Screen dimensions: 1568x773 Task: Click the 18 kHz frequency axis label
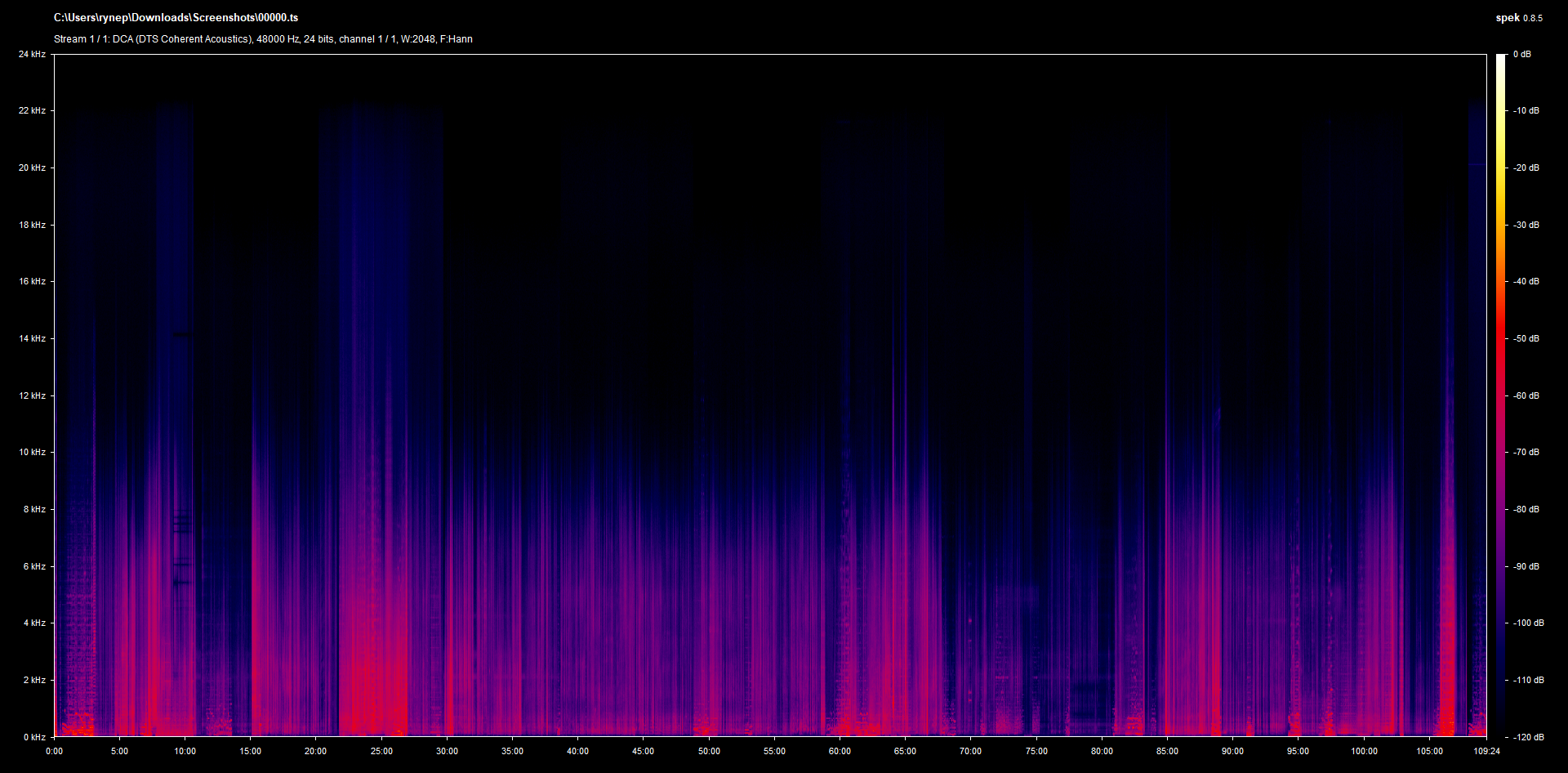tap(32, 225)
